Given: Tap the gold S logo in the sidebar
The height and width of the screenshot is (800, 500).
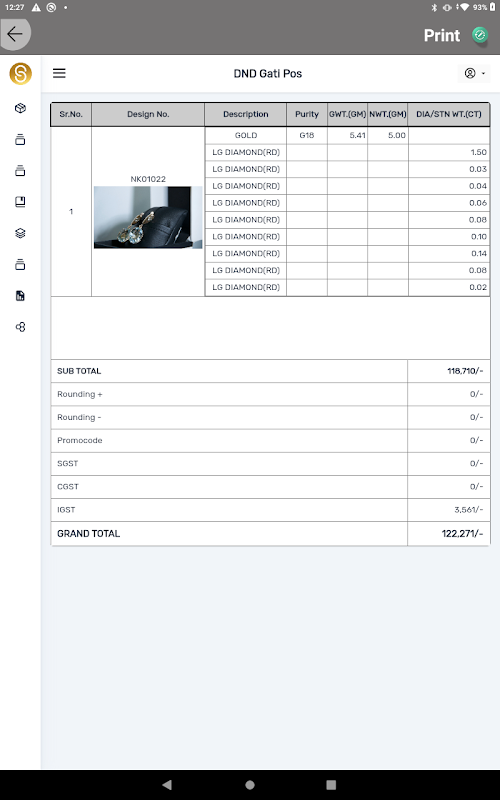Looking at the screenshot, I should (x=20, y=73).
